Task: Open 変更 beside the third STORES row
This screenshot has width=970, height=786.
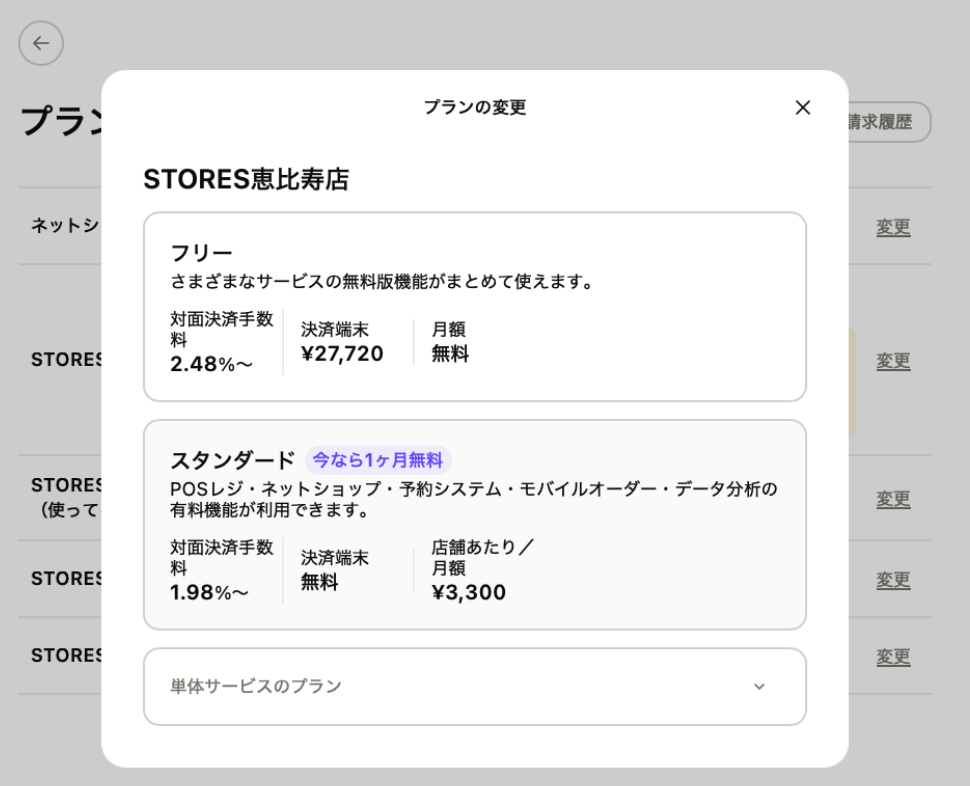Action: [x=892, y=498]
